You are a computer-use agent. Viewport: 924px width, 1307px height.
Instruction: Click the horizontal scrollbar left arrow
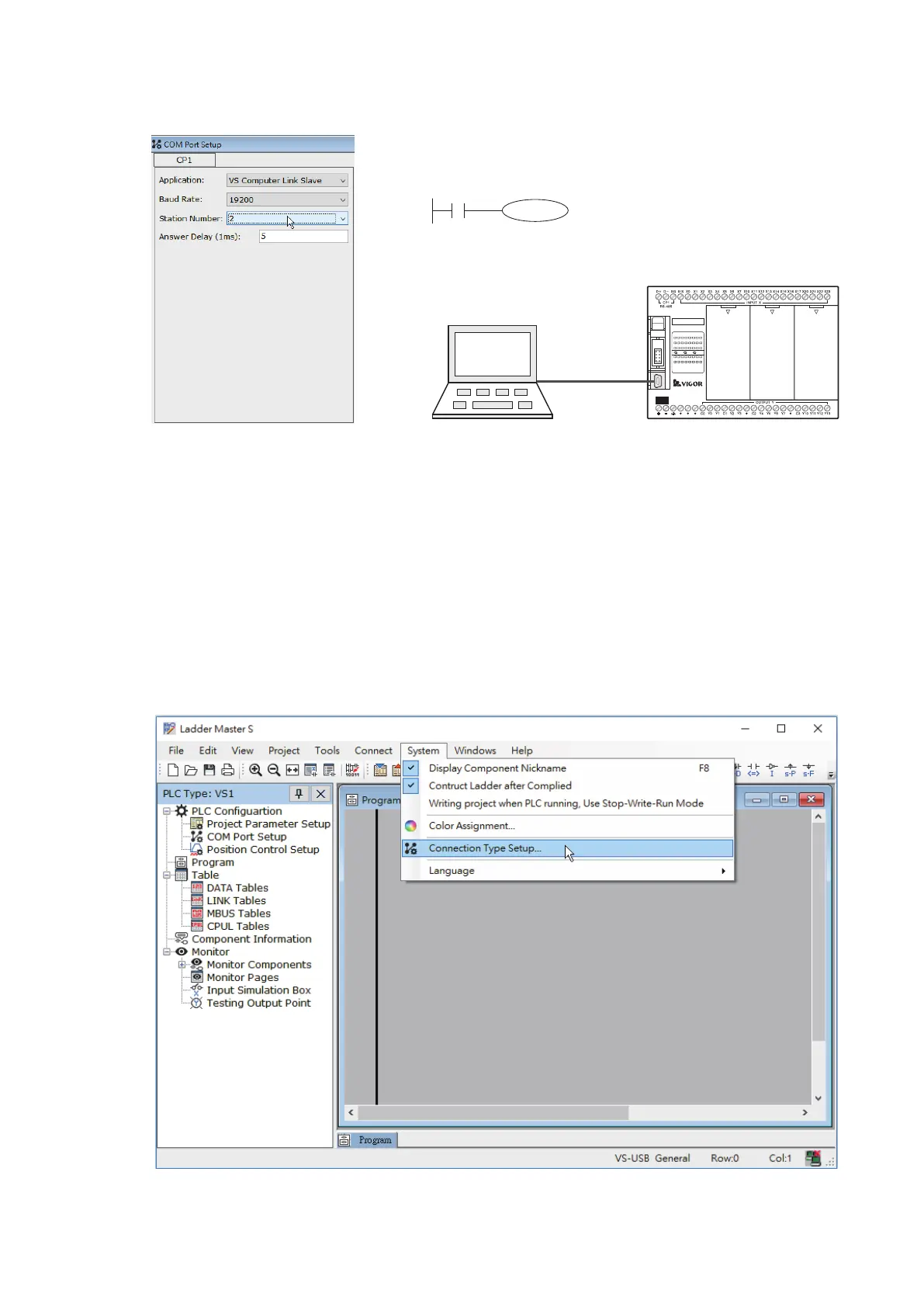coord(351,1113)
